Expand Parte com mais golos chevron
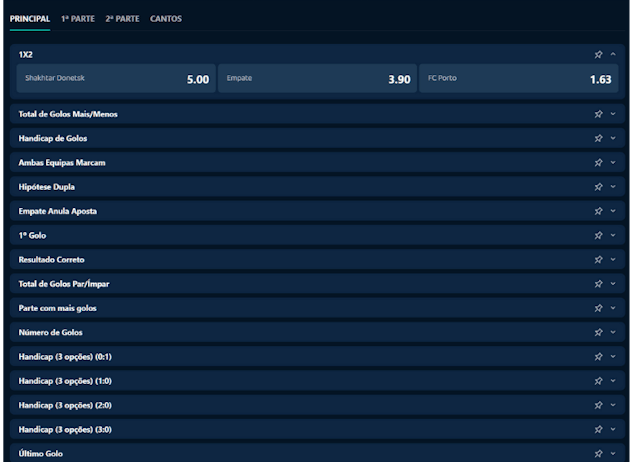Screen dimensions: 633x462 click(x=612, y=308)
